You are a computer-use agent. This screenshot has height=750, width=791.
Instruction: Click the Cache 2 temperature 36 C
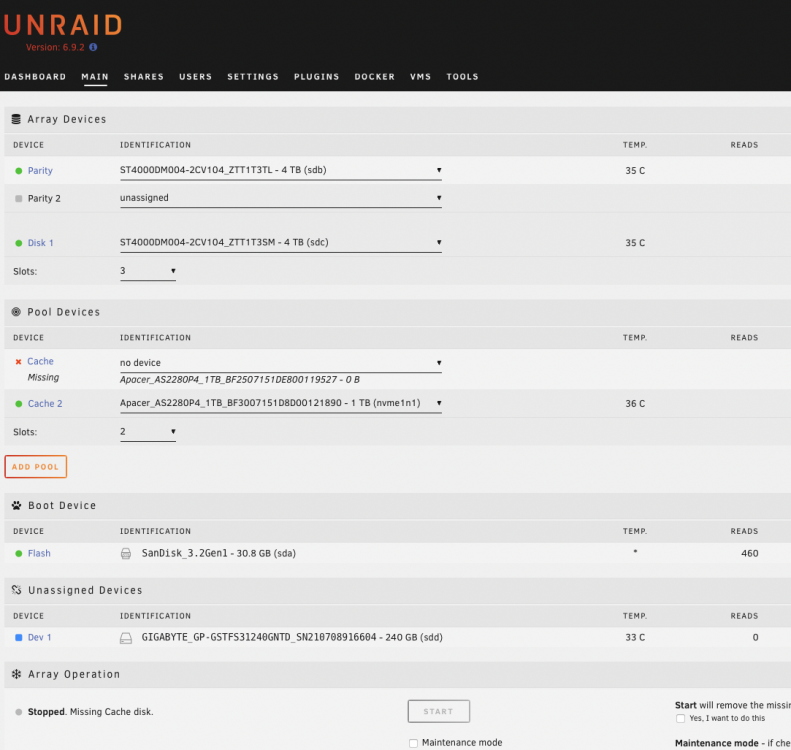(635, 403)
